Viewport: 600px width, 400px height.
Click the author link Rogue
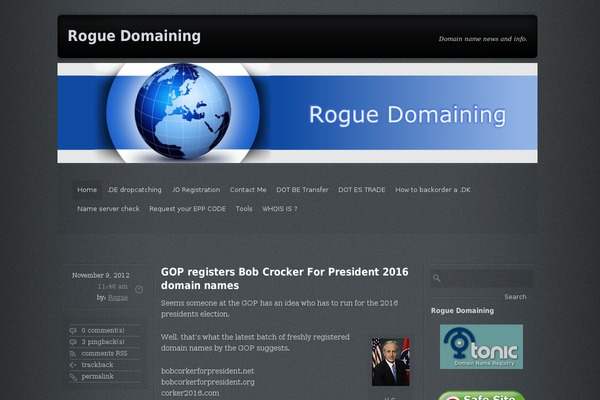coord(118,297)
